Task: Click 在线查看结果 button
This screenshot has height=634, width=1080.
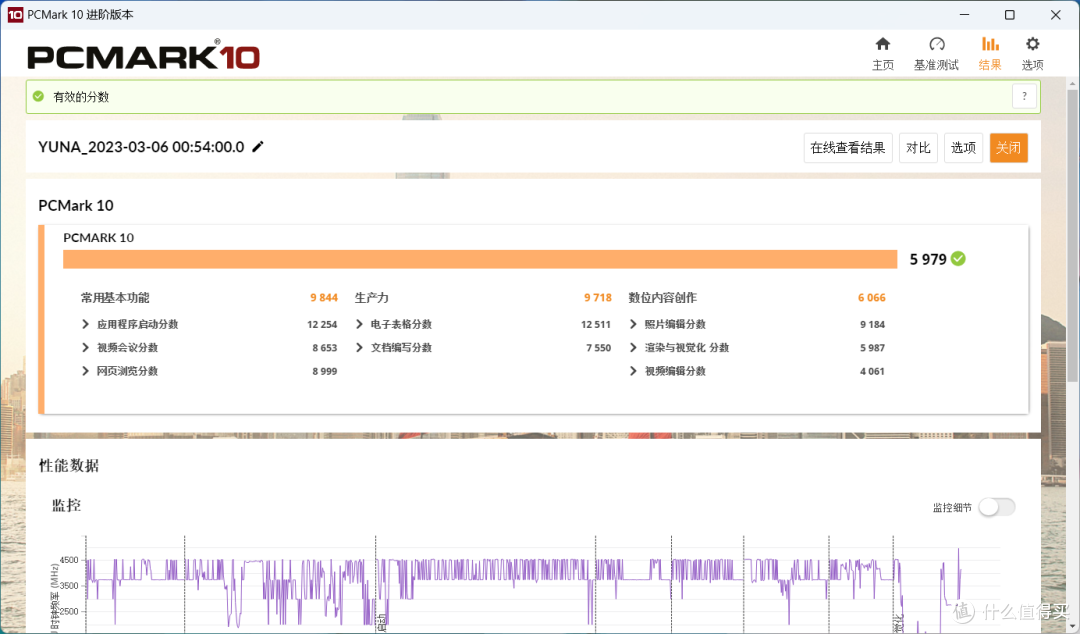Action: pyautogui.click(x=848, y=147)
